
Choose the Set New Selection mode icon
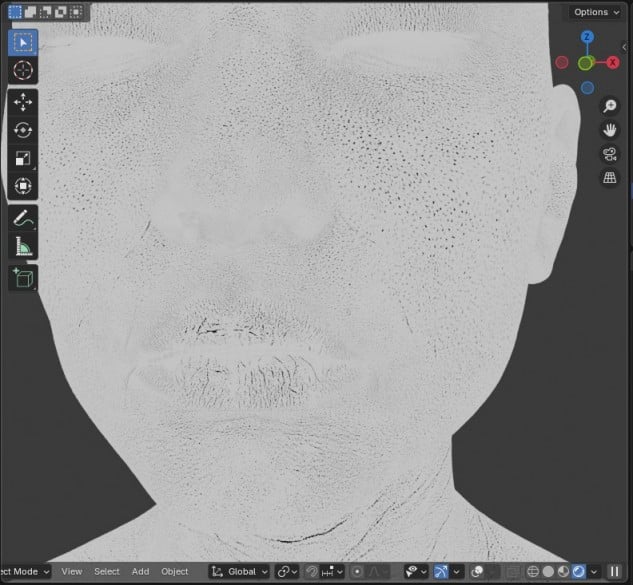15,12
